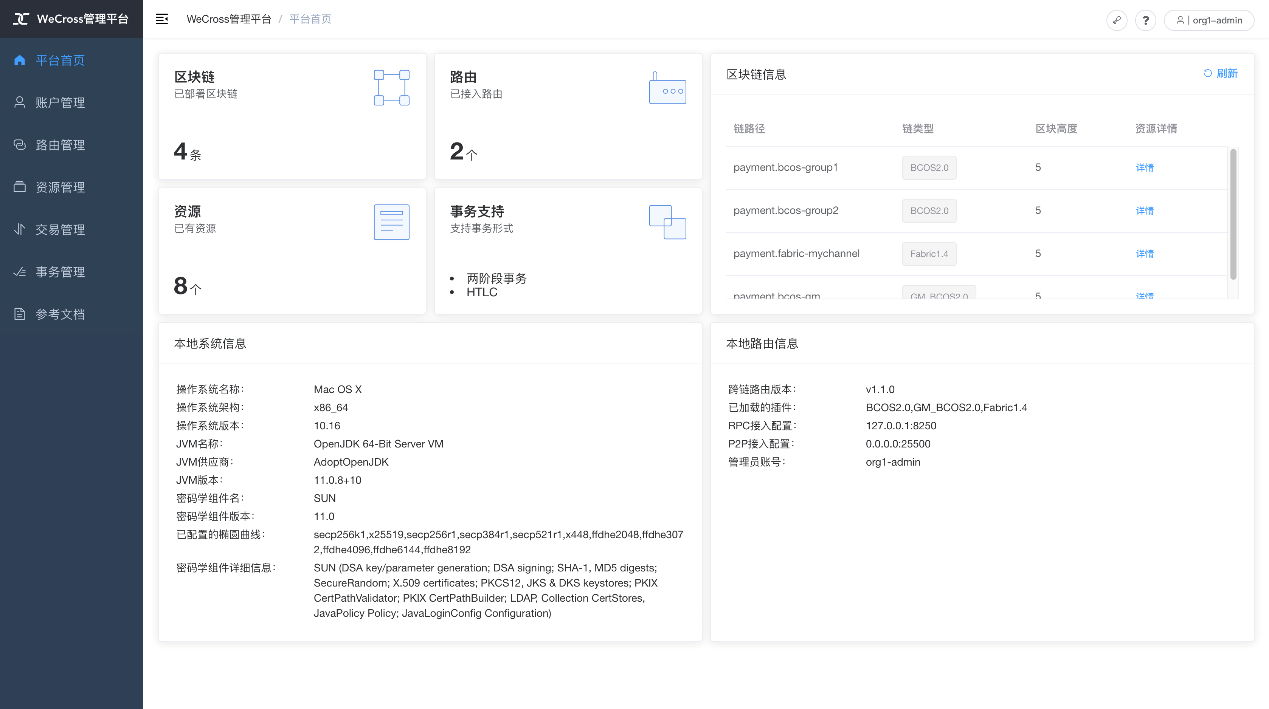Click RPC config 127.0.0.1:8250

click(x=901, y=426)
